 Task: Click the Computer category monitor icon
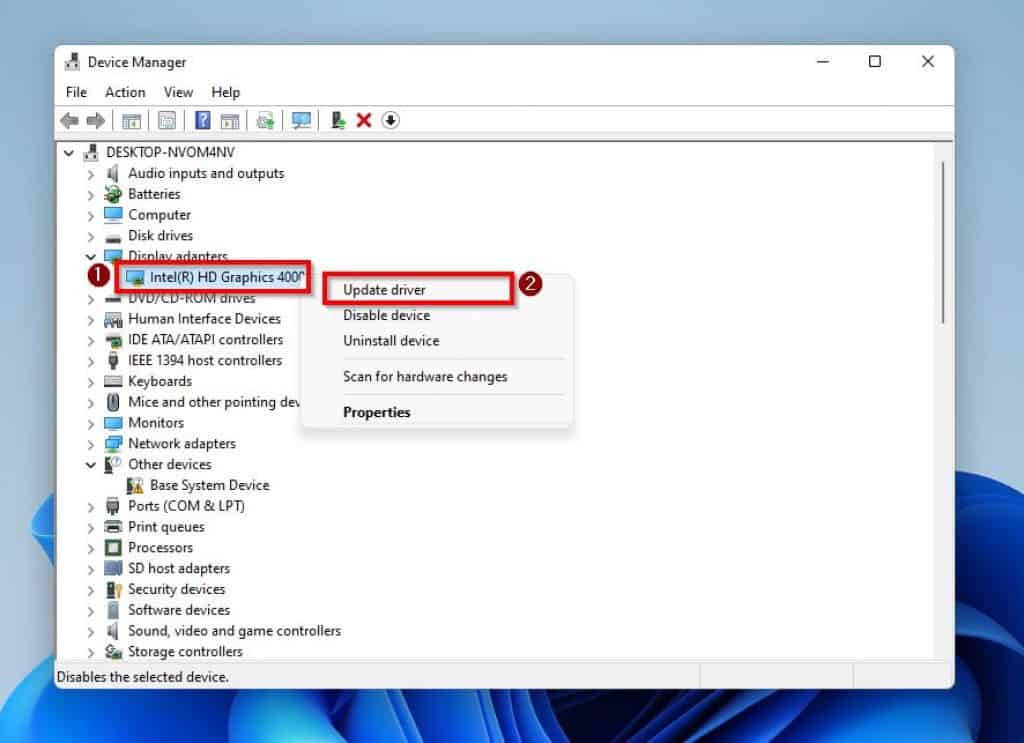coord(113,214)
